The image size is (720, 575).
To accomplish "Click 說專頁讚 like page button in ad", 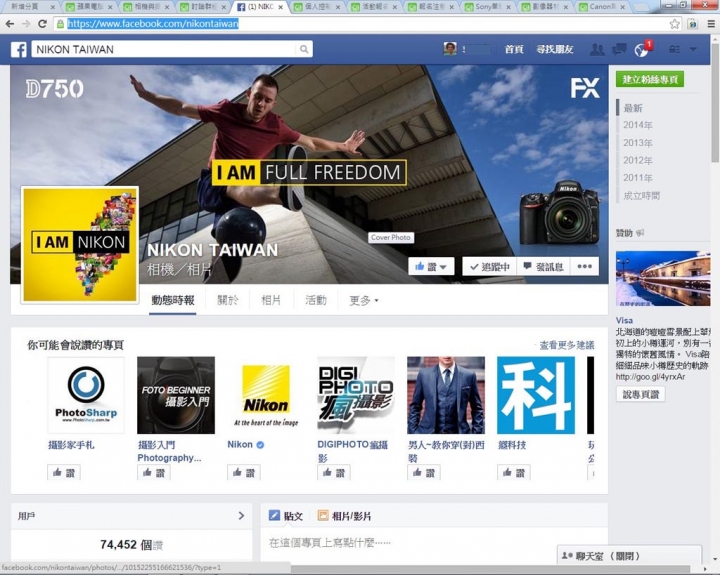I will [x=641, y=394].
